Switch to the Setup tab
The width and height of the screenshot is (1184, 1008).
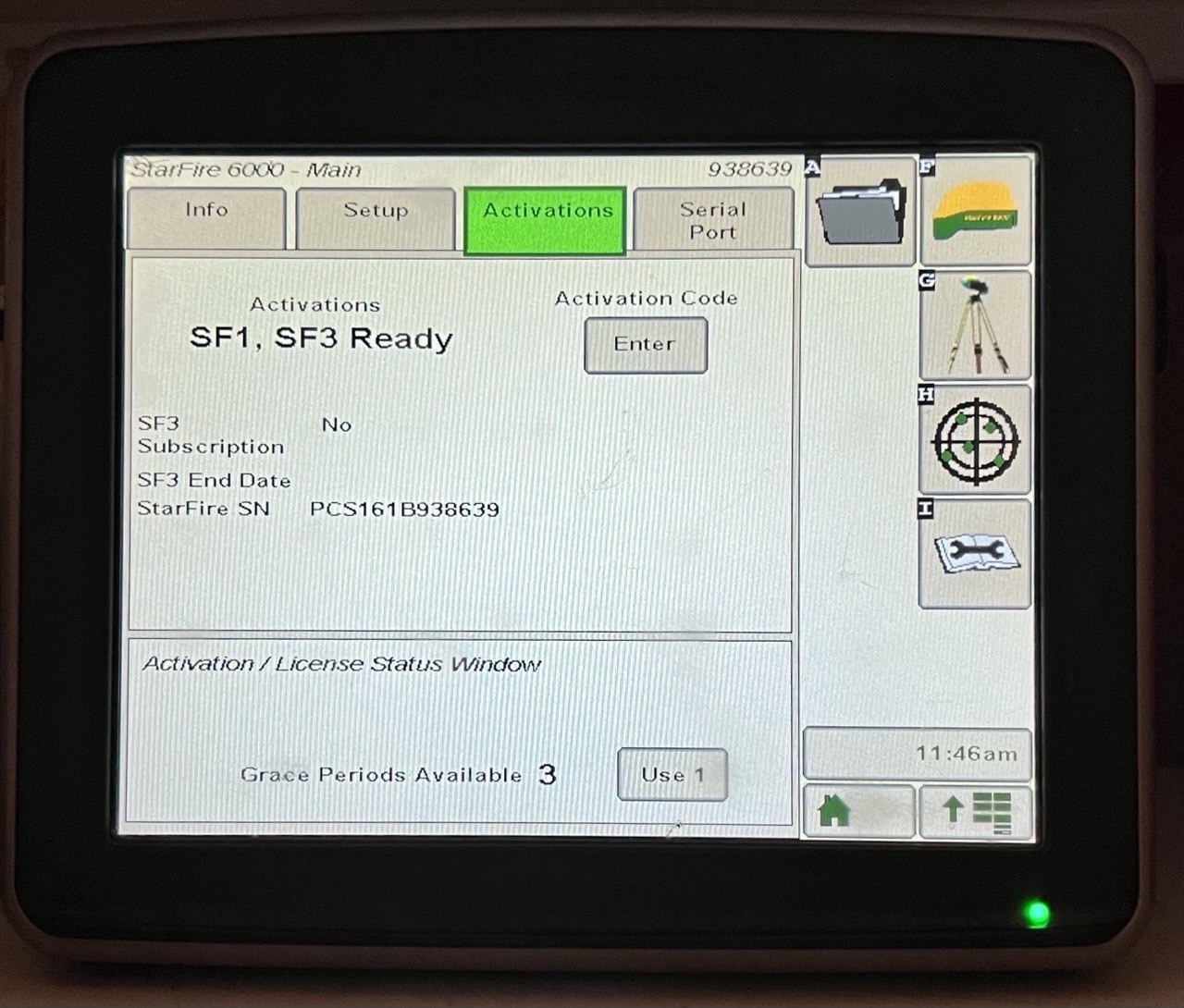pos(376,218)
